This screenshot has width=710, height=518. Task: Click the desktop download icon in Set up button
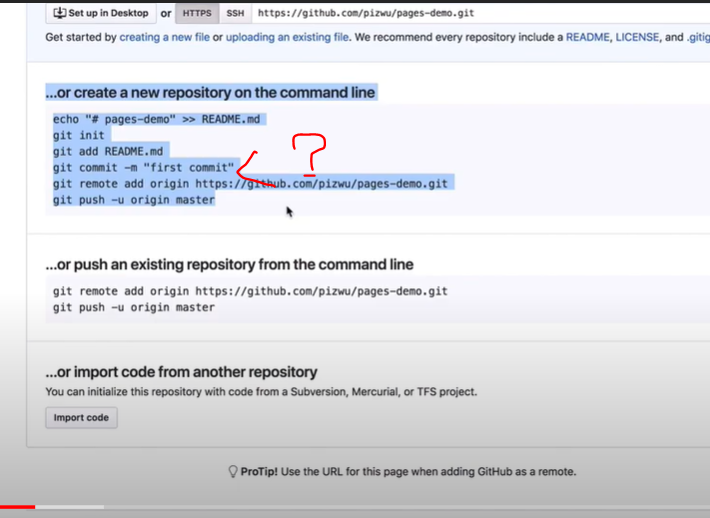point(60,13)
